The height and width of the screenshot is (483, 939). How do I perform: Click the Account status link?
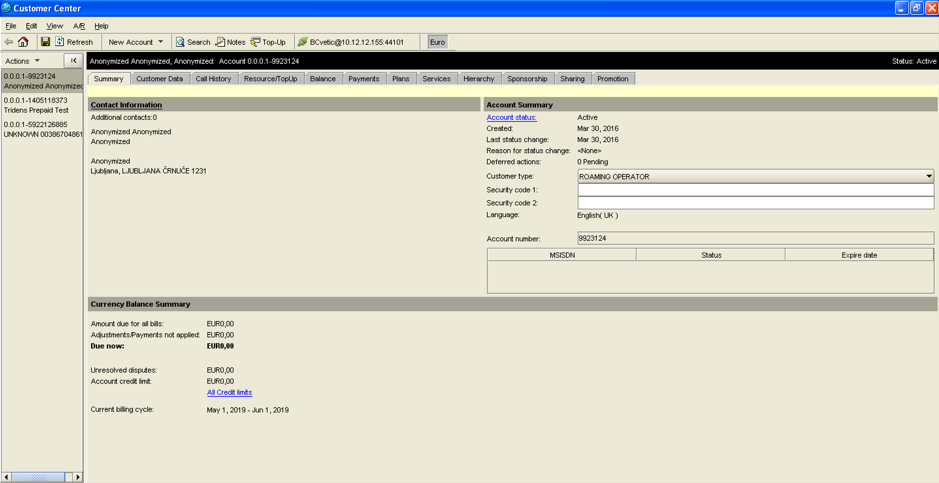[511, 117]
